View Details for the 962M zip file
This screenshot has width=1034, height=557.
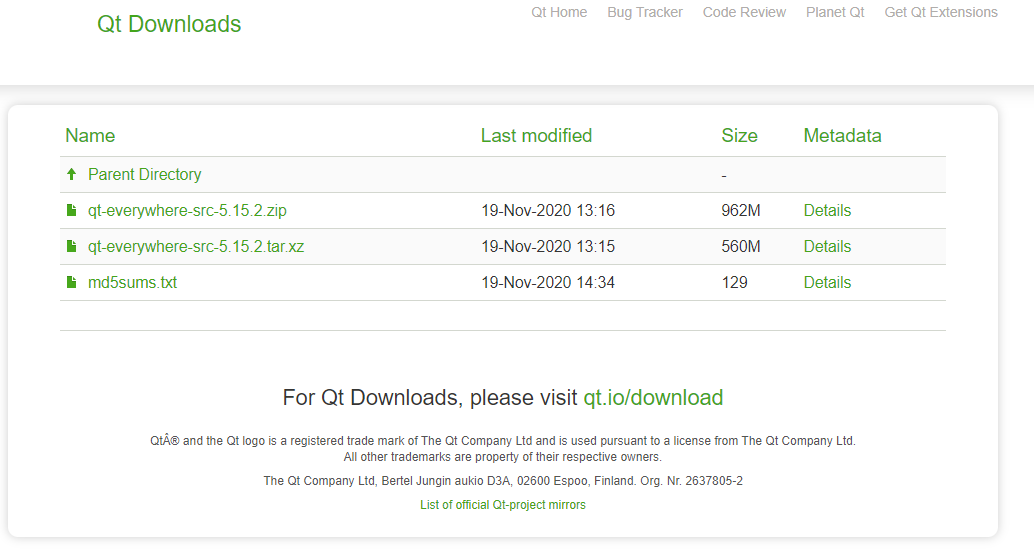click(827, 211)
